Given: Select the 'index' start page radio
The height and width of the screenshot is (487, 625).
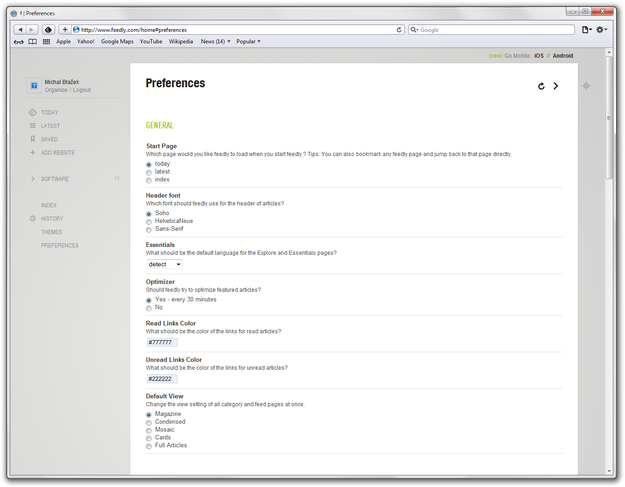Looking at the screenshot, I should point(149,180).
